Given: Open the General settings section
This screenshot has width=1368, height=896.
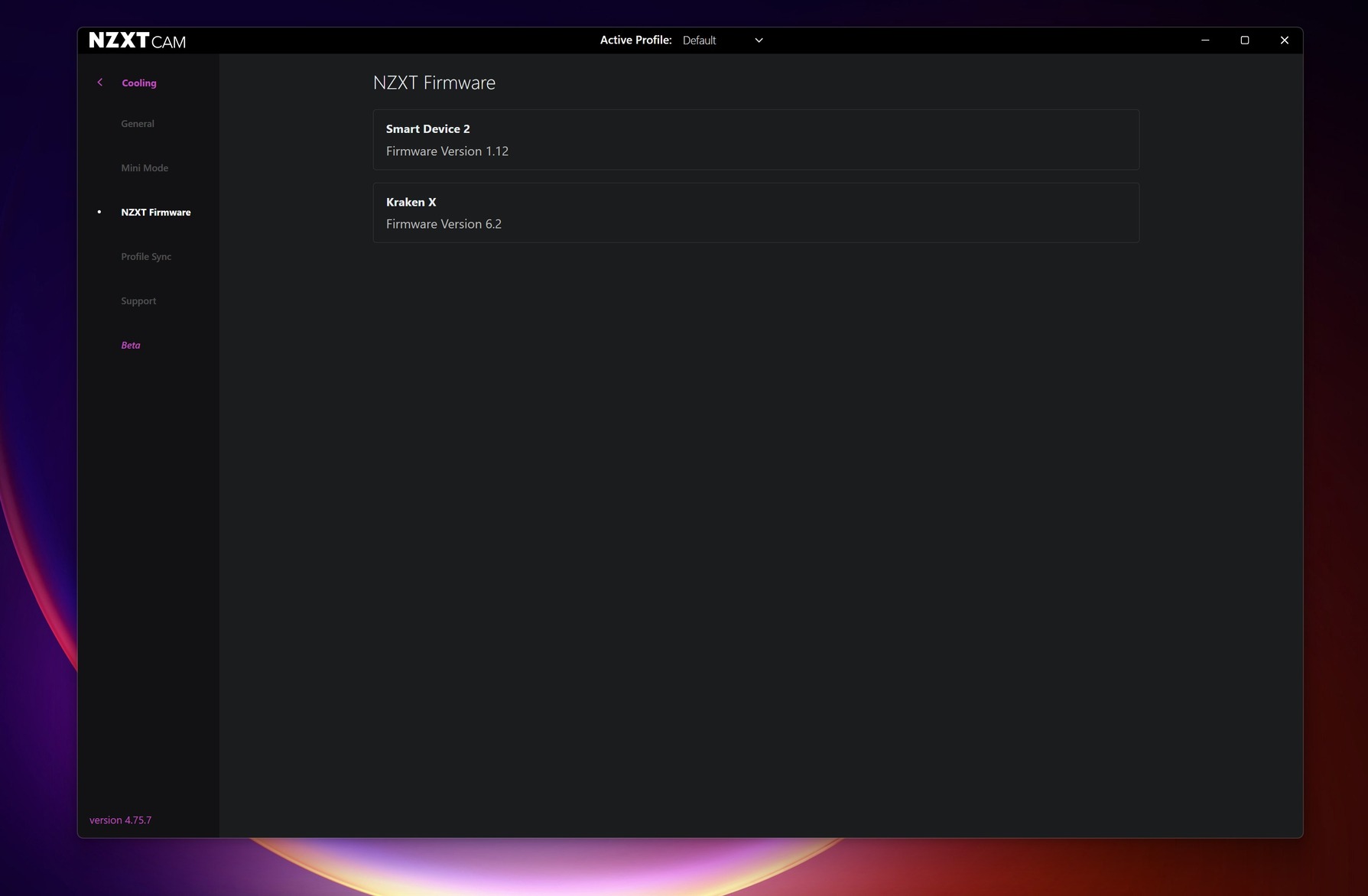Looking at the screenshot, I should point(138,124).
